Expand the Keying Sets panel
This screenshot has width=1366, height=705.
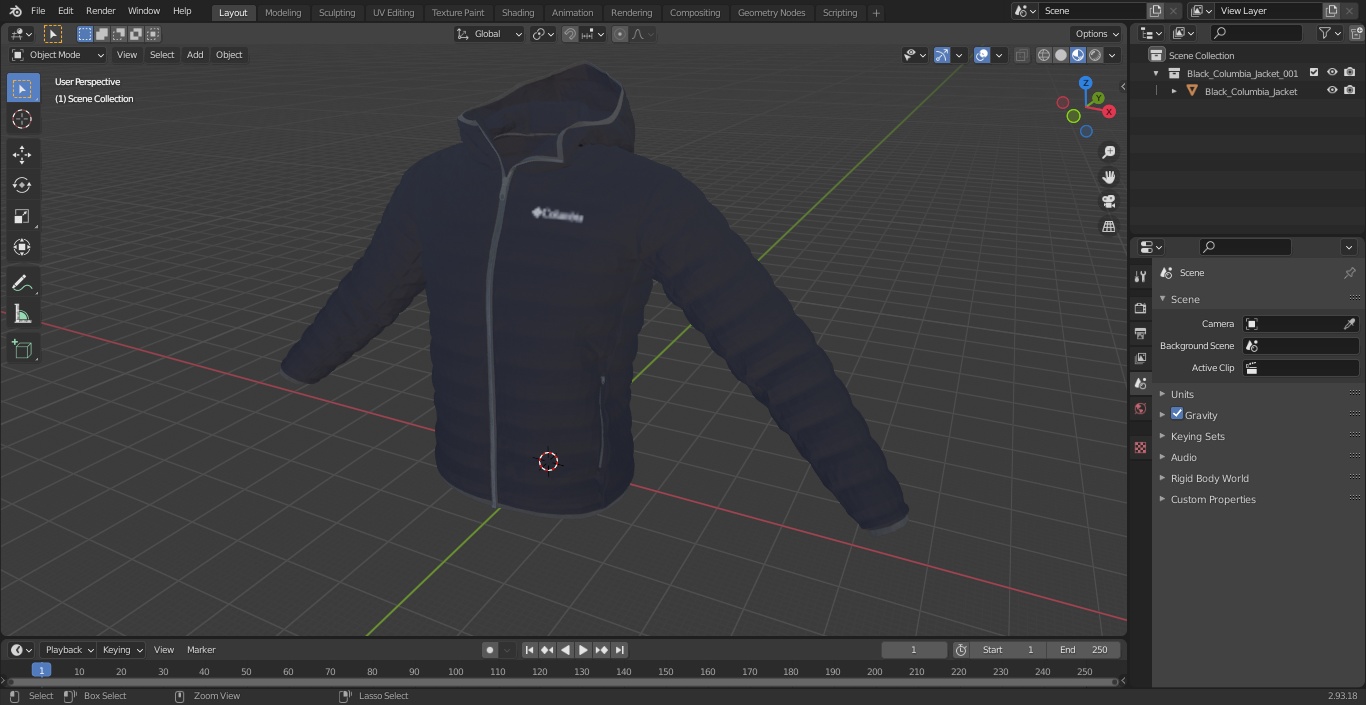point(1197,436)
